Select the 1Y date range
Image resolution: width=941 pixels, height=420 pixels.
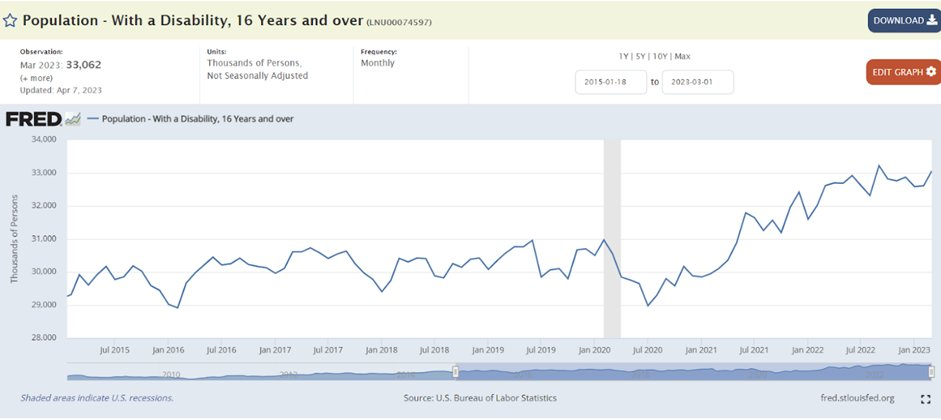point(624,56)
